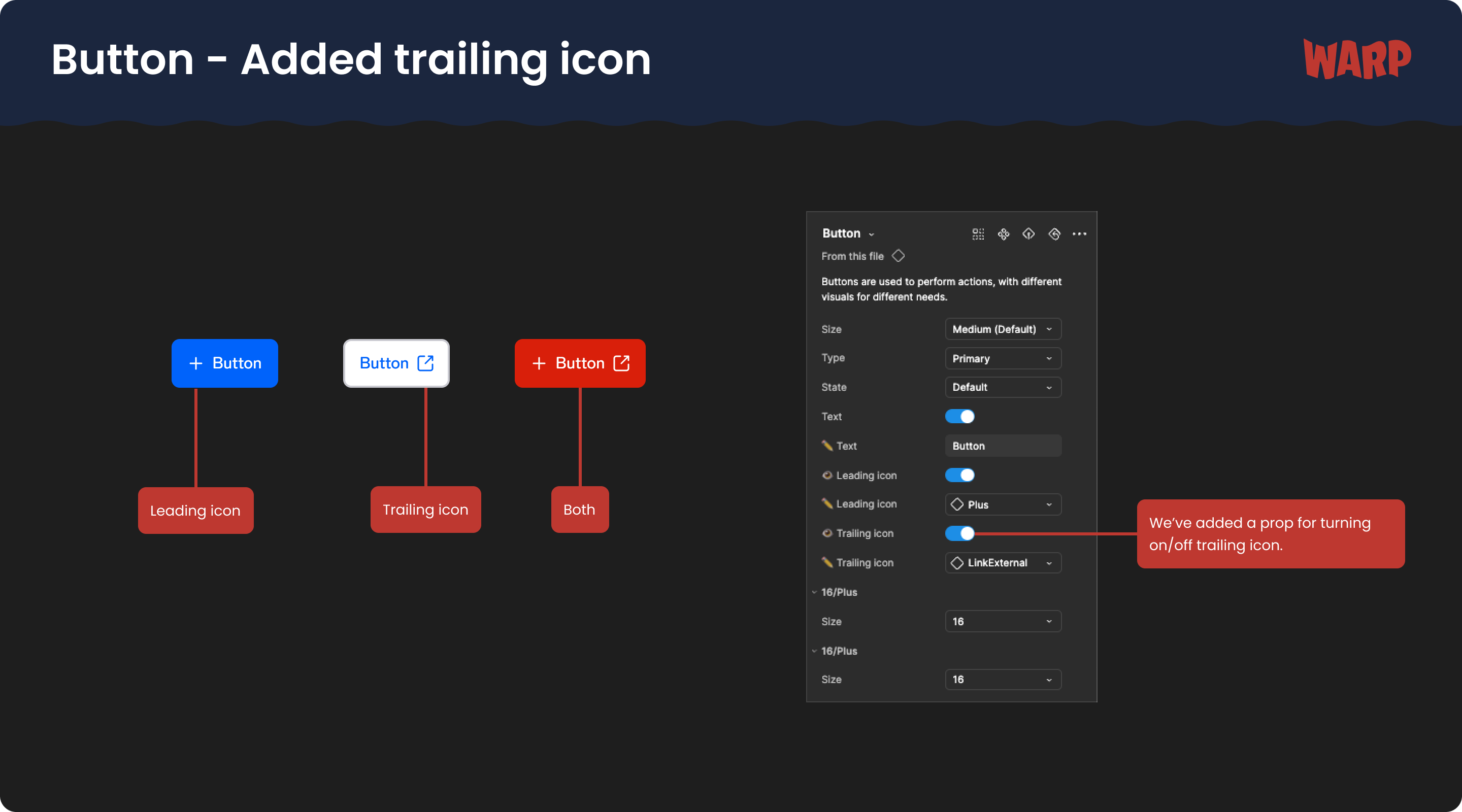Click the detach instance icon in panel header
Screen dimensions: 1462x812
pyautogui.click(x=1028, y=234)
